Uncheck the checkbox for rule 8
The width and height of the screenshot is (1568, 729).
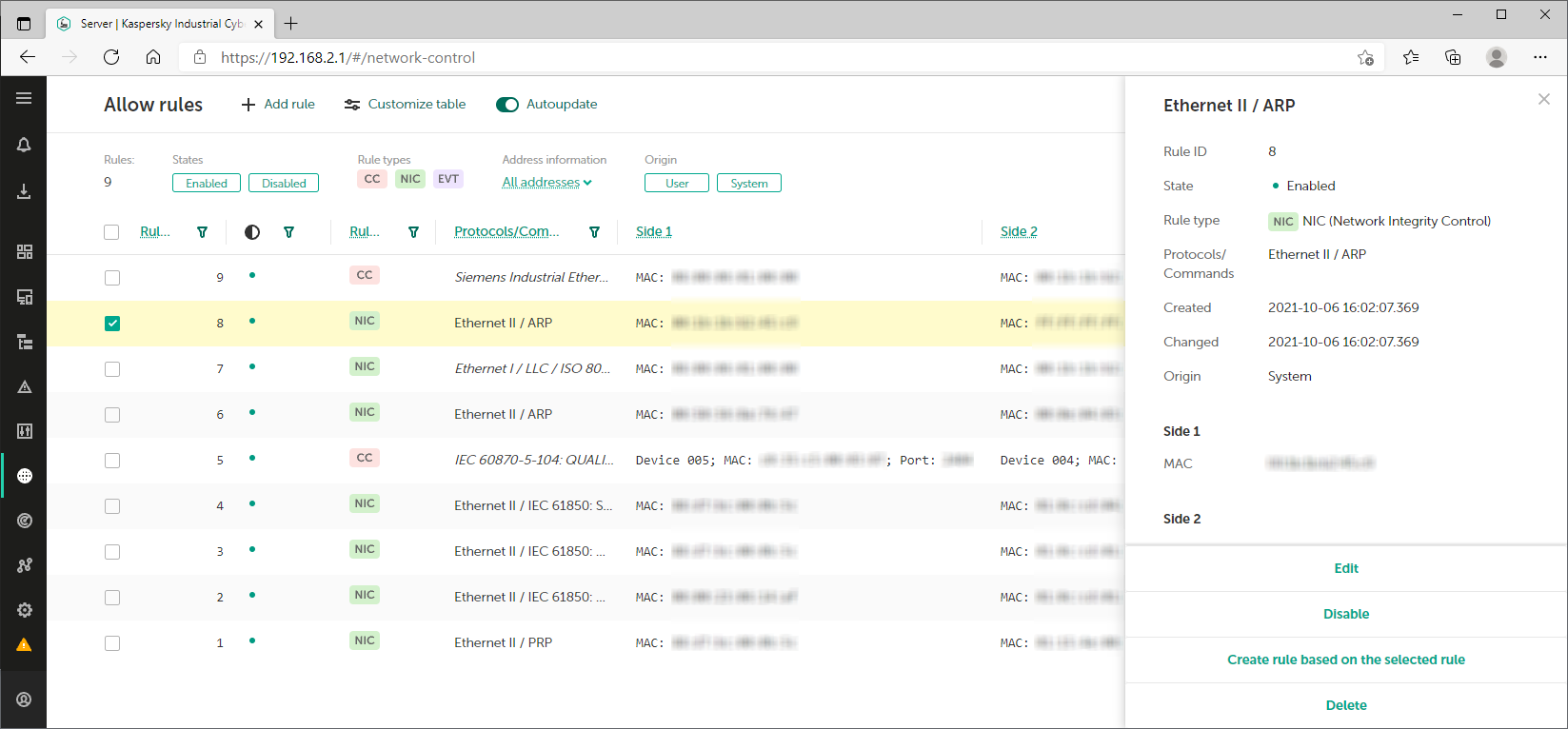point(112,324)
